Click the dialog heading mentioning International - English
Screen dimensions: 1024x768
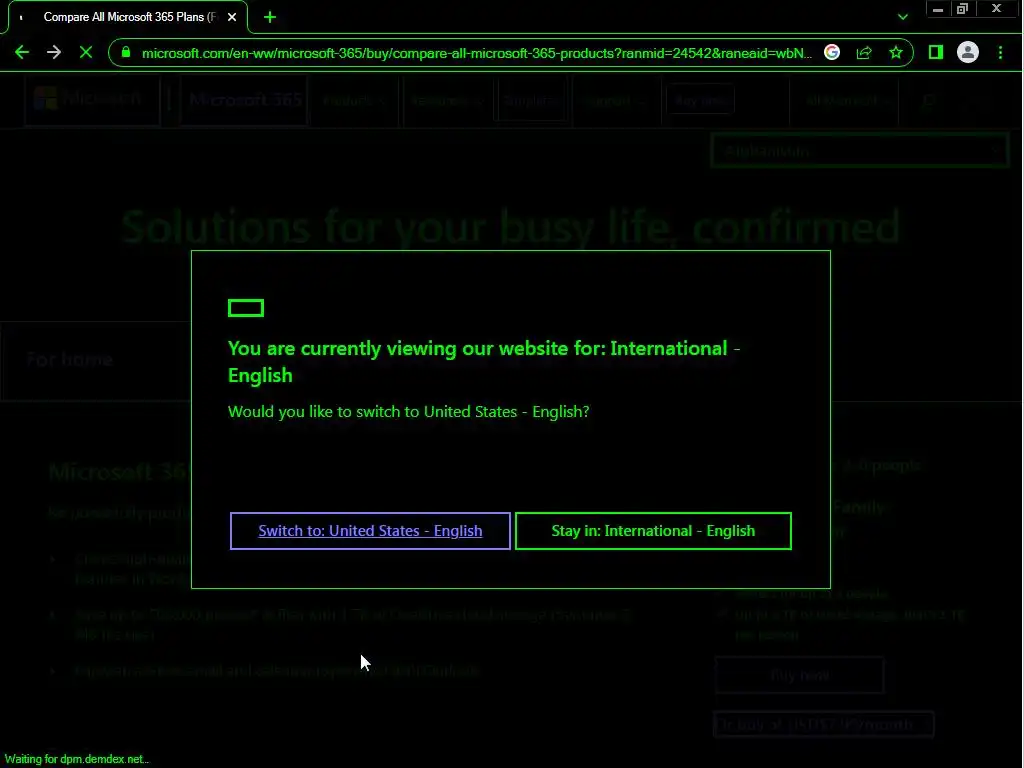point(484,362)
